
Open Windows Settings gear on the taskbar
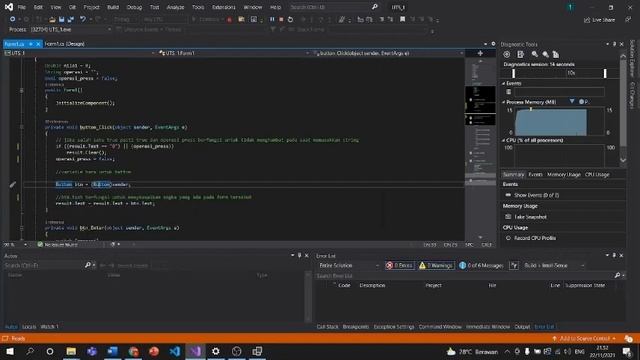216,351
